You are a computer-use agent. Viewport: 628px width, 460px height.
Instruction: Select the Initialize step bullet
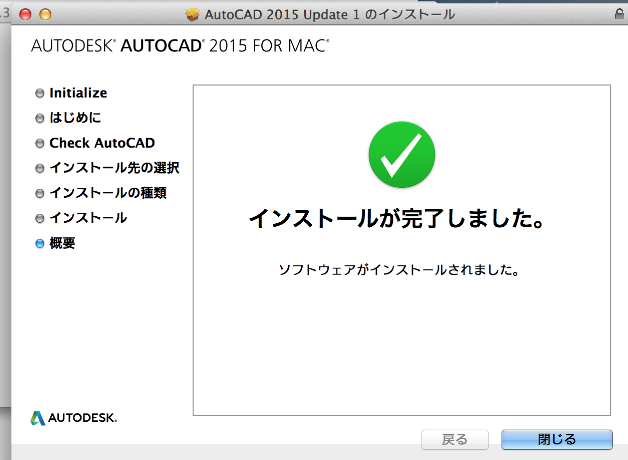(x=39, y=93)
